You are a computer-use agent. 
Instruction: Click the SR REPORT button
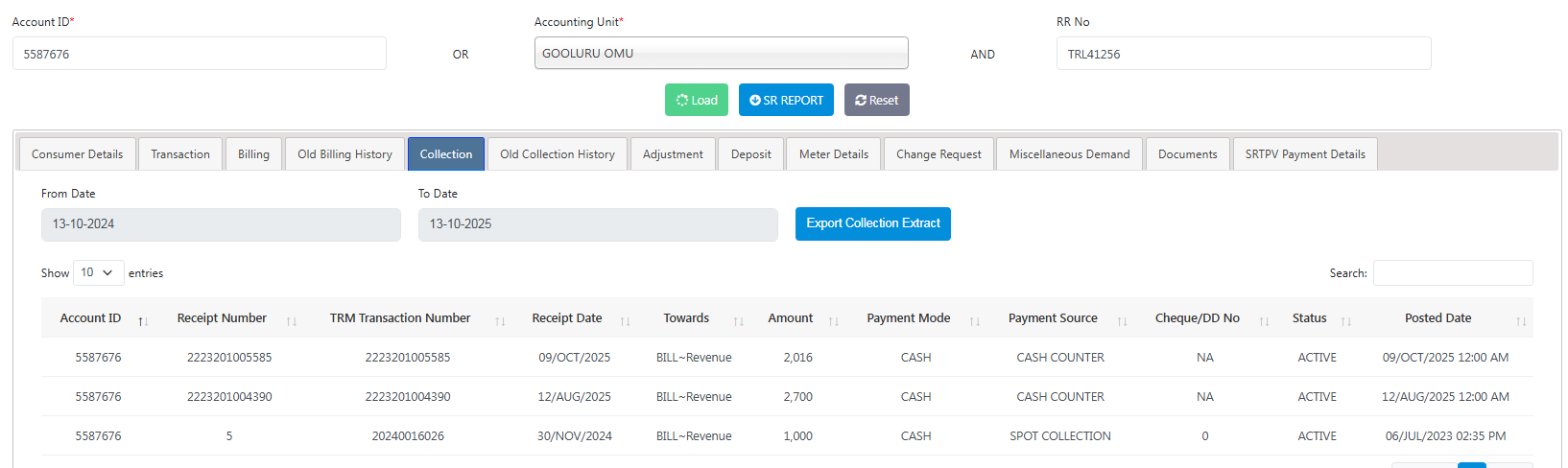[786, 100]
